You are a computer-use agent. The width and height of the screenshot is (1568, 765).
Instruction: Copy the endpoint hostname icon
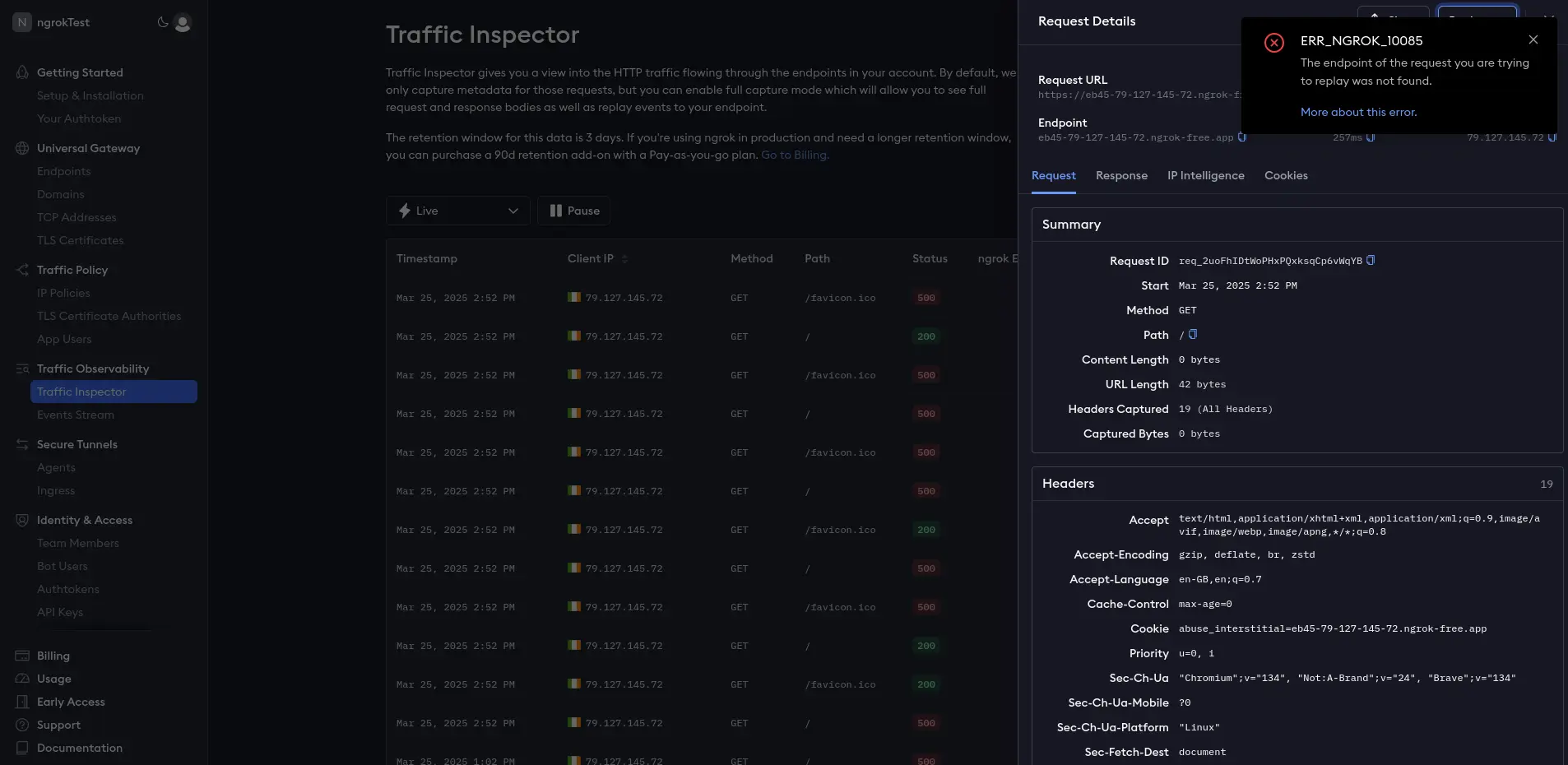(1242, 137)
